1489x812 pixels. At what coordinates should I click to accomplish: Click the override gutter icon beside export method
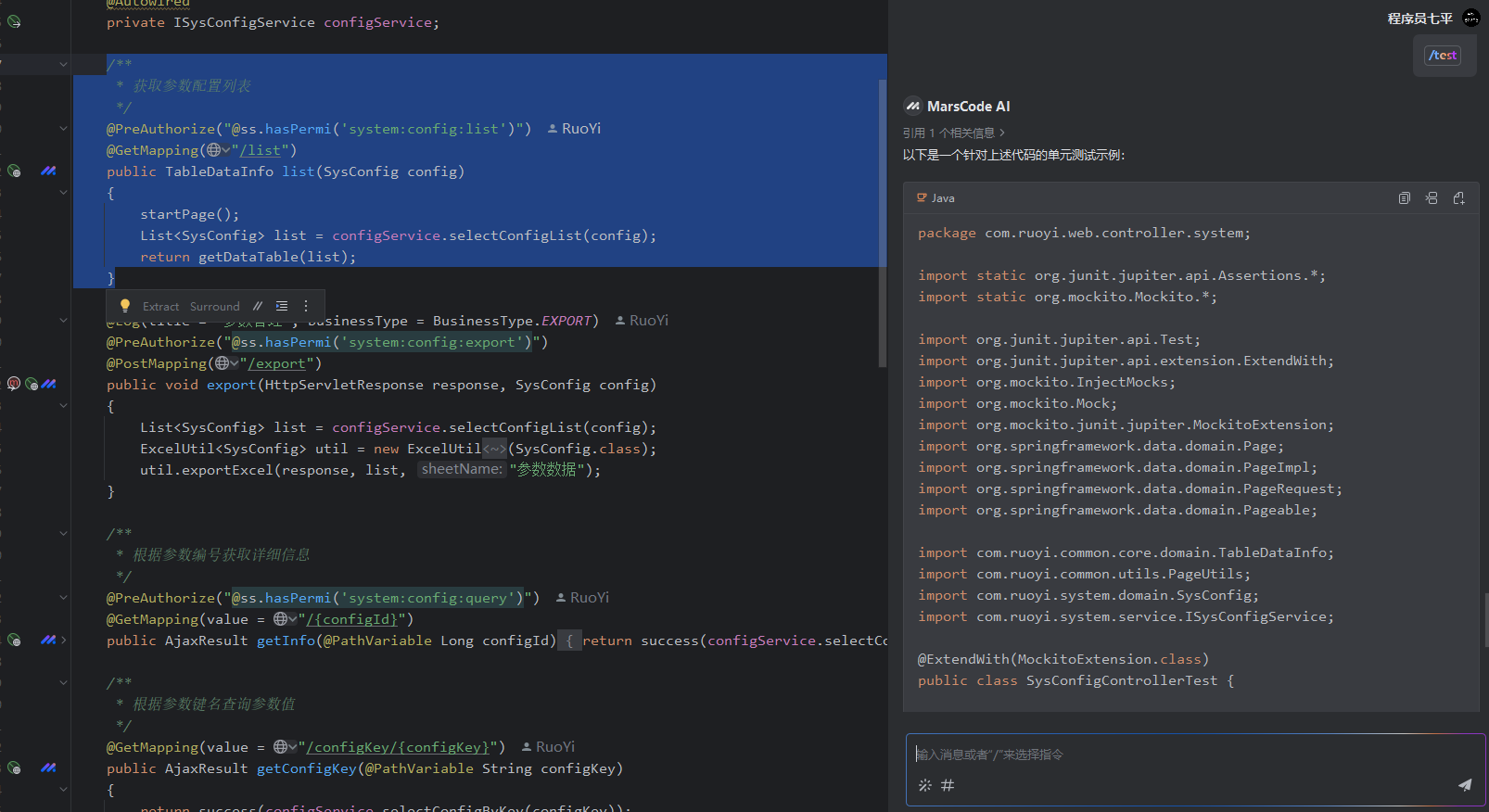[x=14, y=384]
